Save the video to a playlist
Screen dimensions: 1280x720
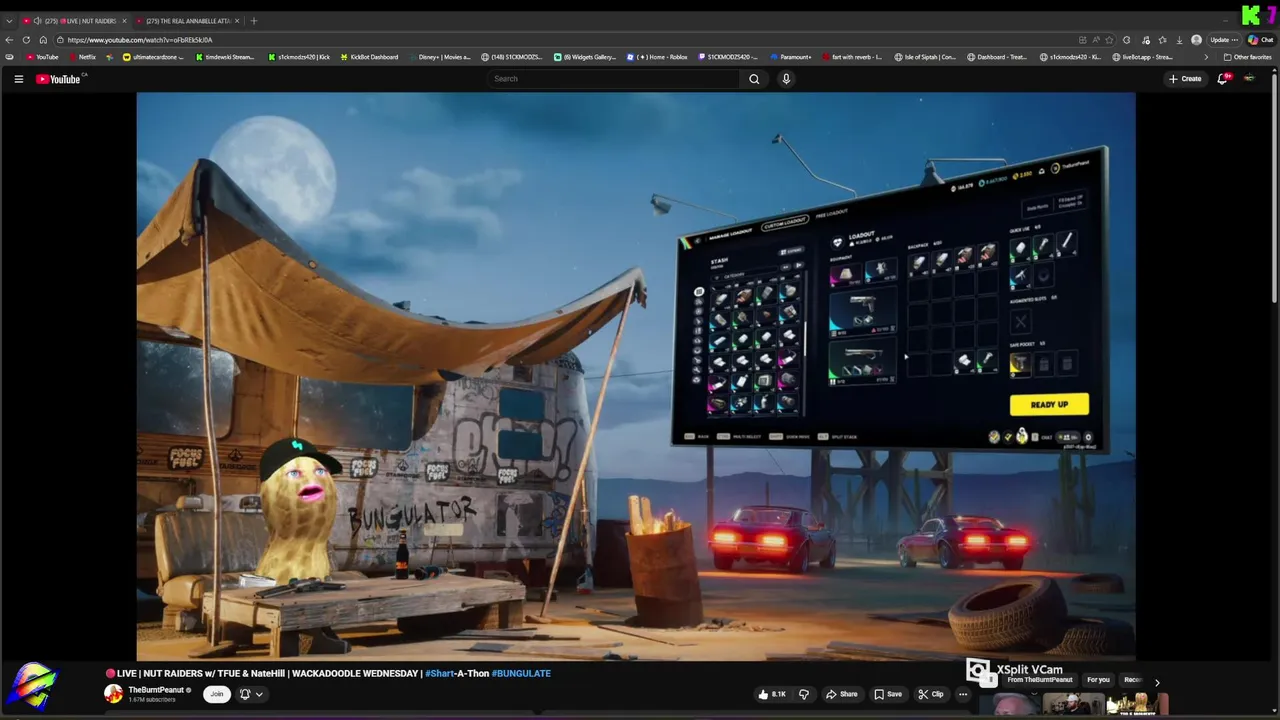point(888,694)
